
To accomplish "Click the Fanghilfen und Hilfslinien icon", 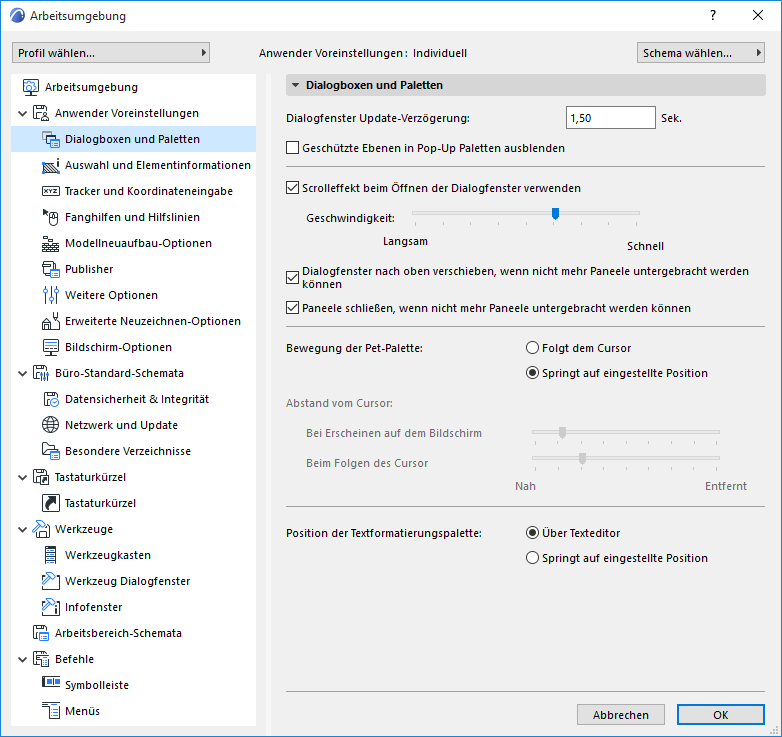I will [x=51, y=217].
